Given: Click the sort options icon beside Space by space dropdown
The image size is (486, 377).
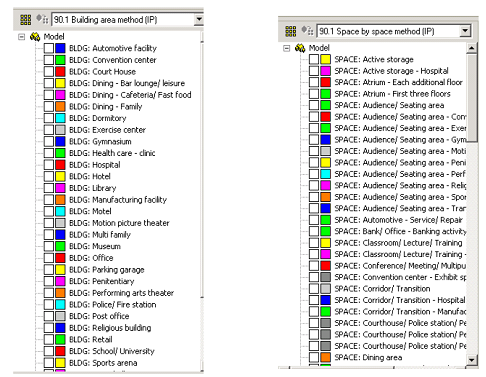Looking at the screenshot, I should 307,31.
